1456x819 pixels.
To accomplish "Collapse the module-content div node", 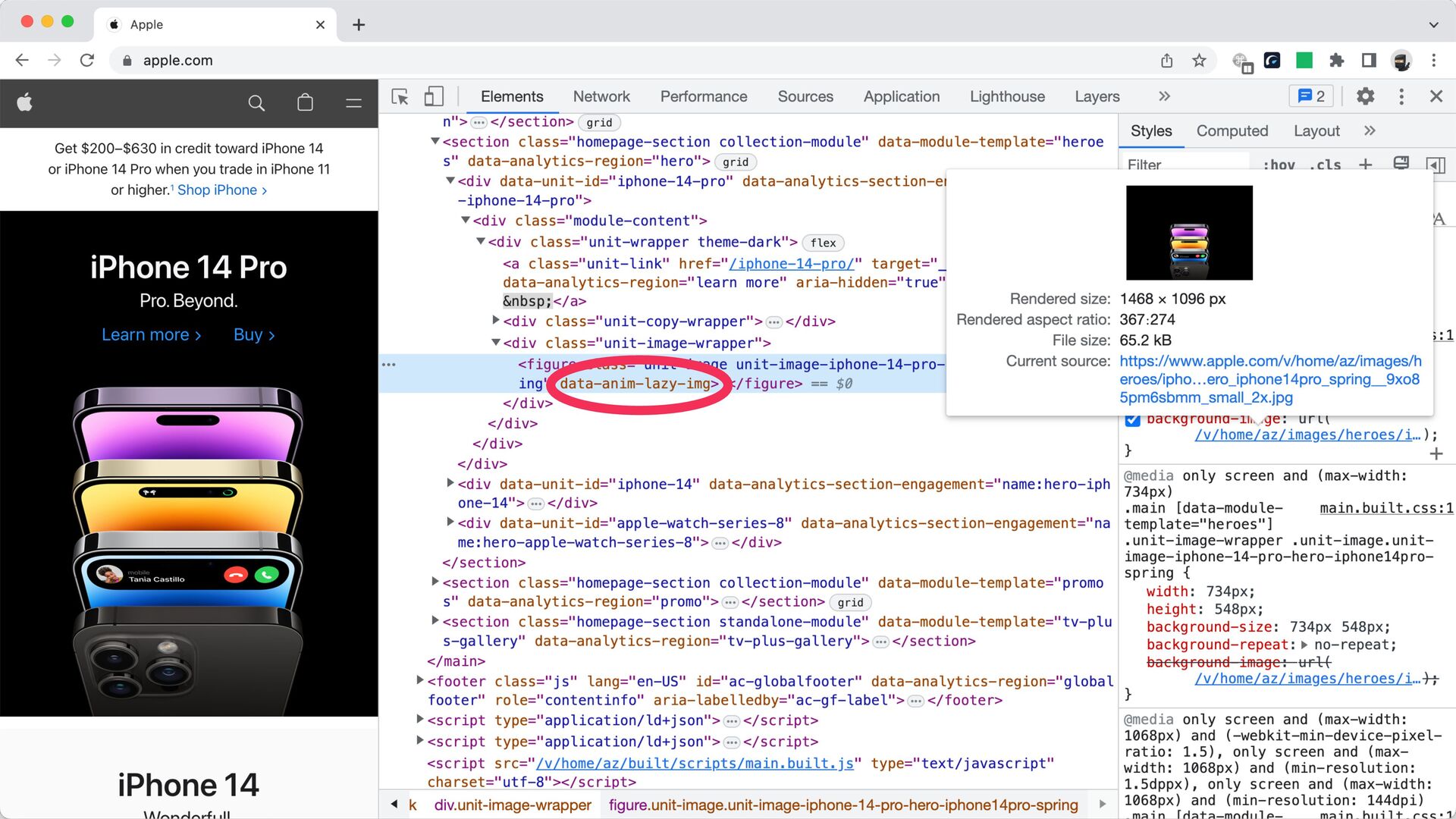I will pos(466,220).
